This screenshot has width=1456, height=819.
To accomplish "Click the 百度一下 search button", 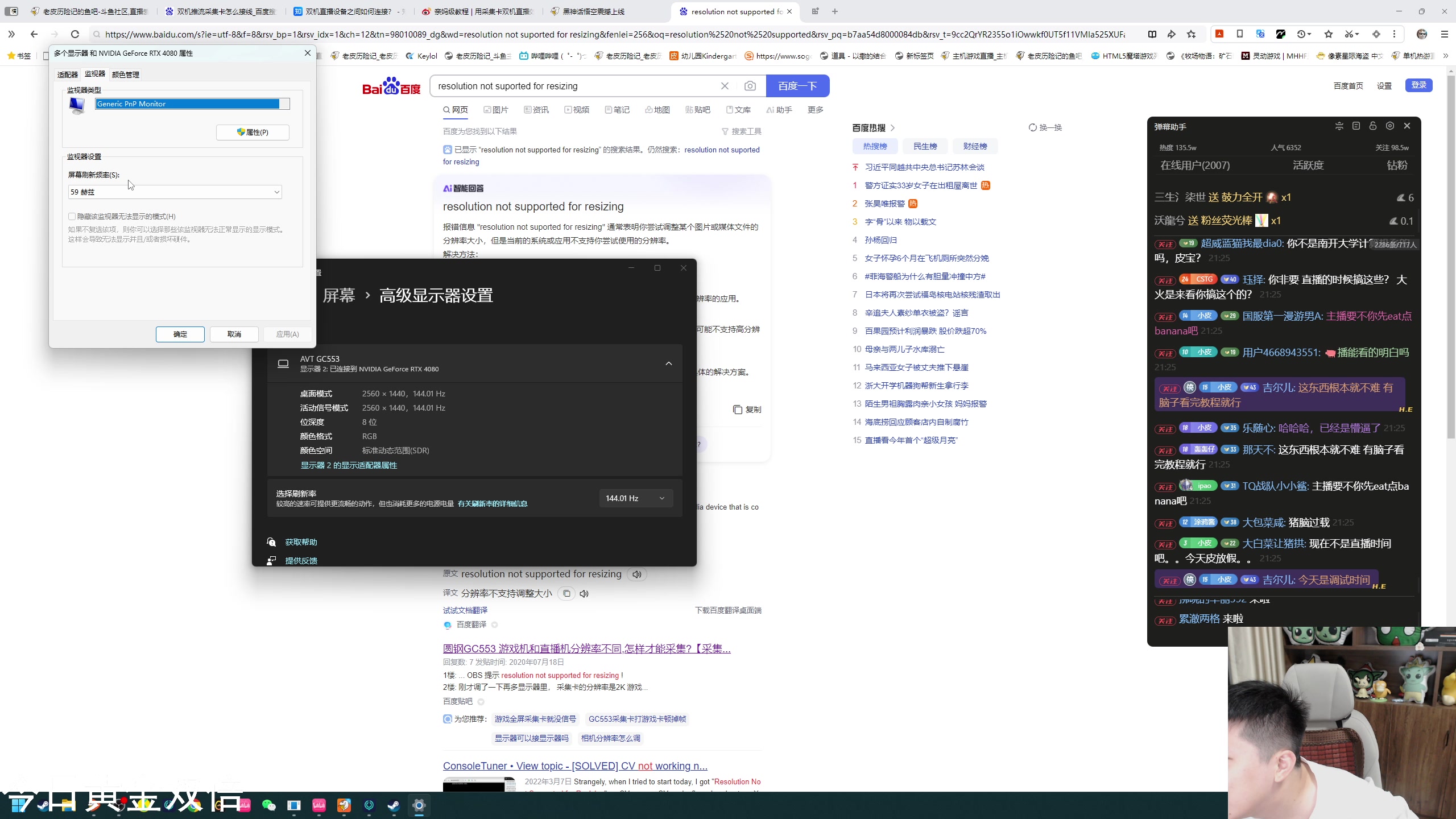I will [x=797, y=86].
